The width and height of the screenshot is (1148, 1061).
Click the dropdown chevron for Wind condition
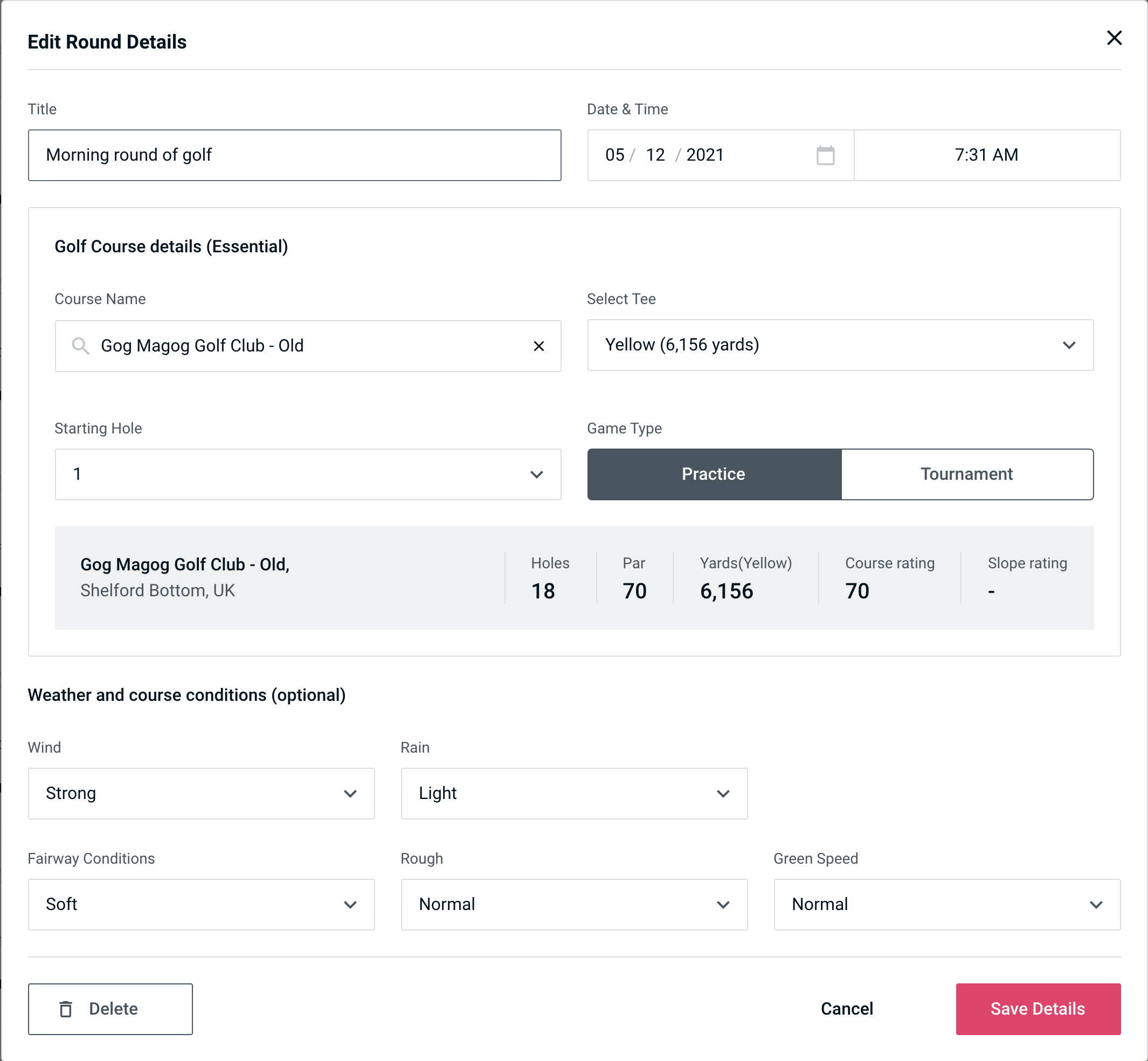(351, 794)
